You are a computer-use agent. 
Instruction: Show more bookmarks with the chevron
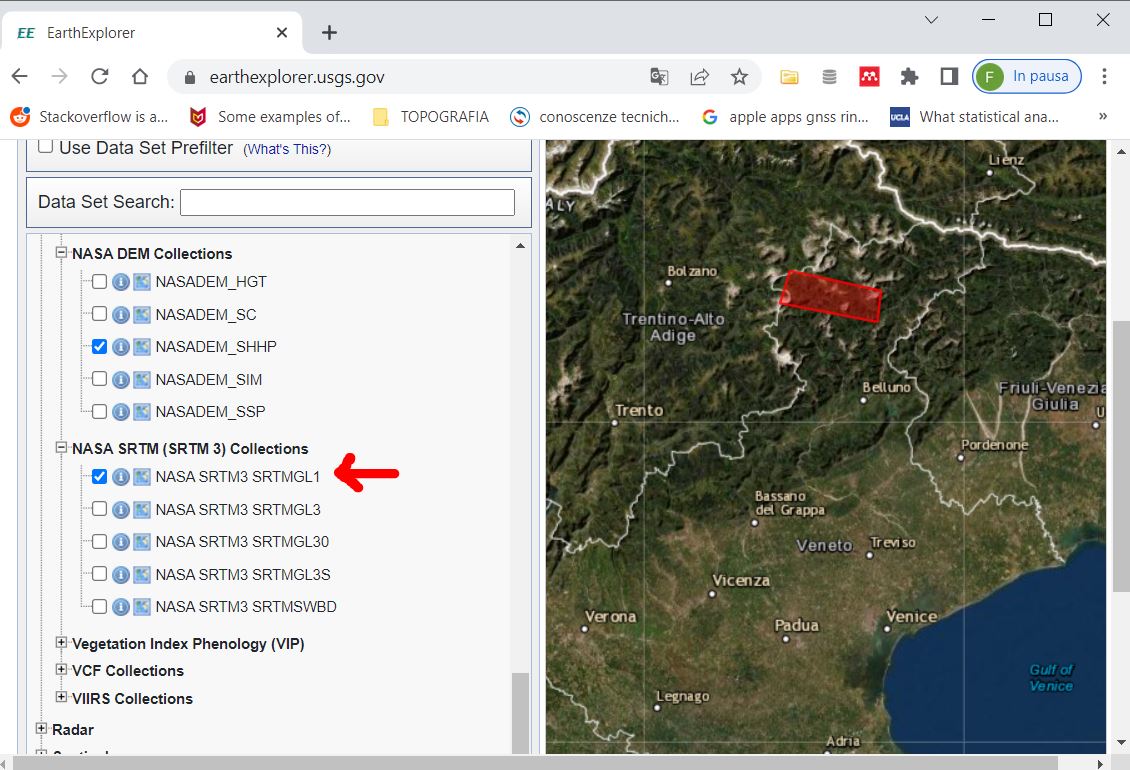[x=1103, y=116]
